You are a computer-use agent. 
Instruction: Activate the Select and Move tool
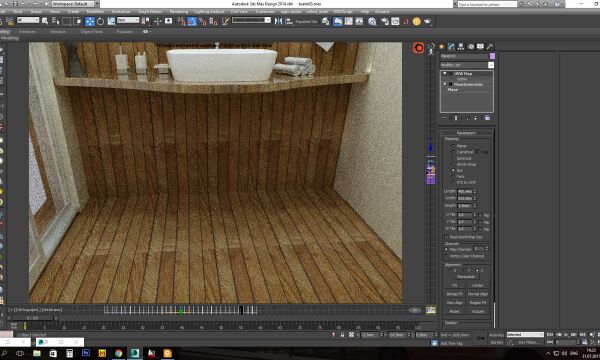90,21
